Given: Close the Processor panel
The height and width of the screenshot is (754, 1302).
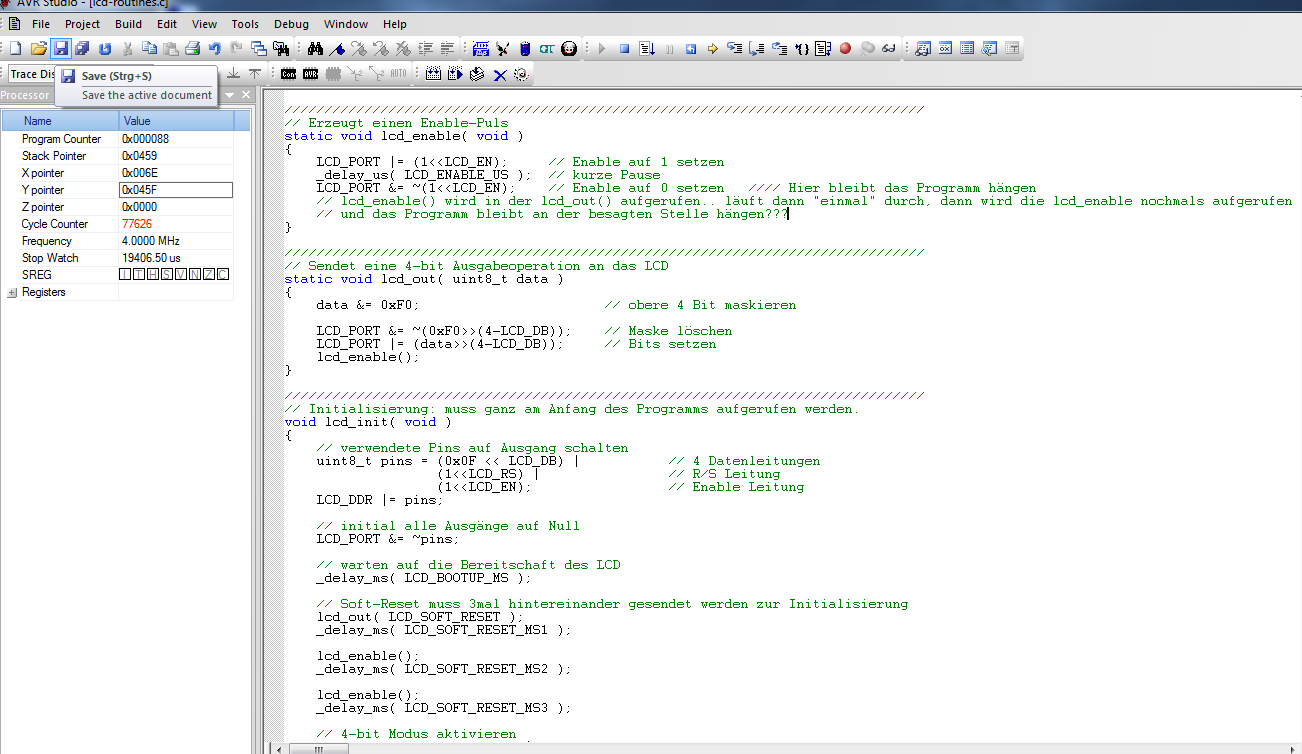Looking at the screenshot, I should click(x=246, y=95).
